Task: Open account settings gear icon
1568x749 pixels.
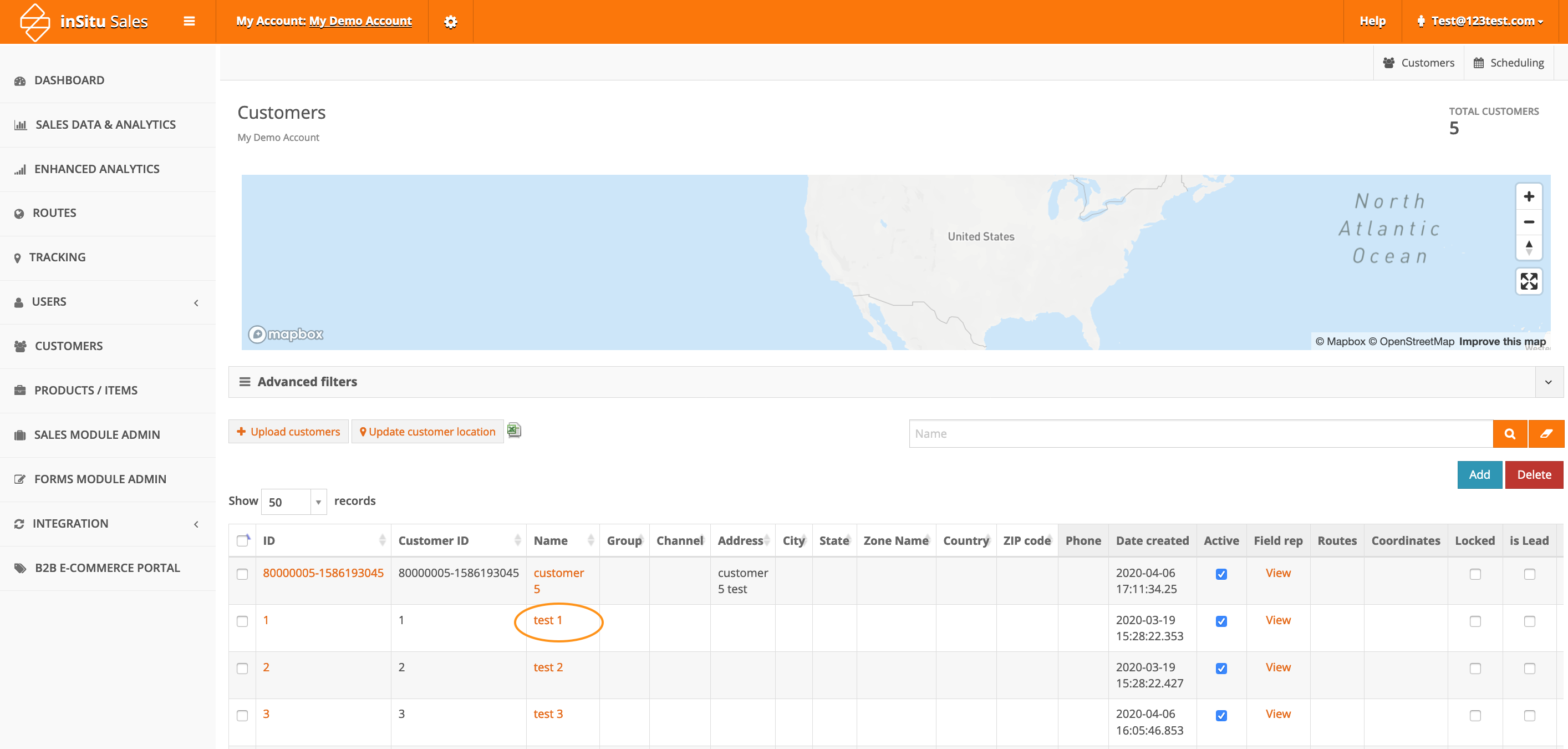Action: point(450,22)
